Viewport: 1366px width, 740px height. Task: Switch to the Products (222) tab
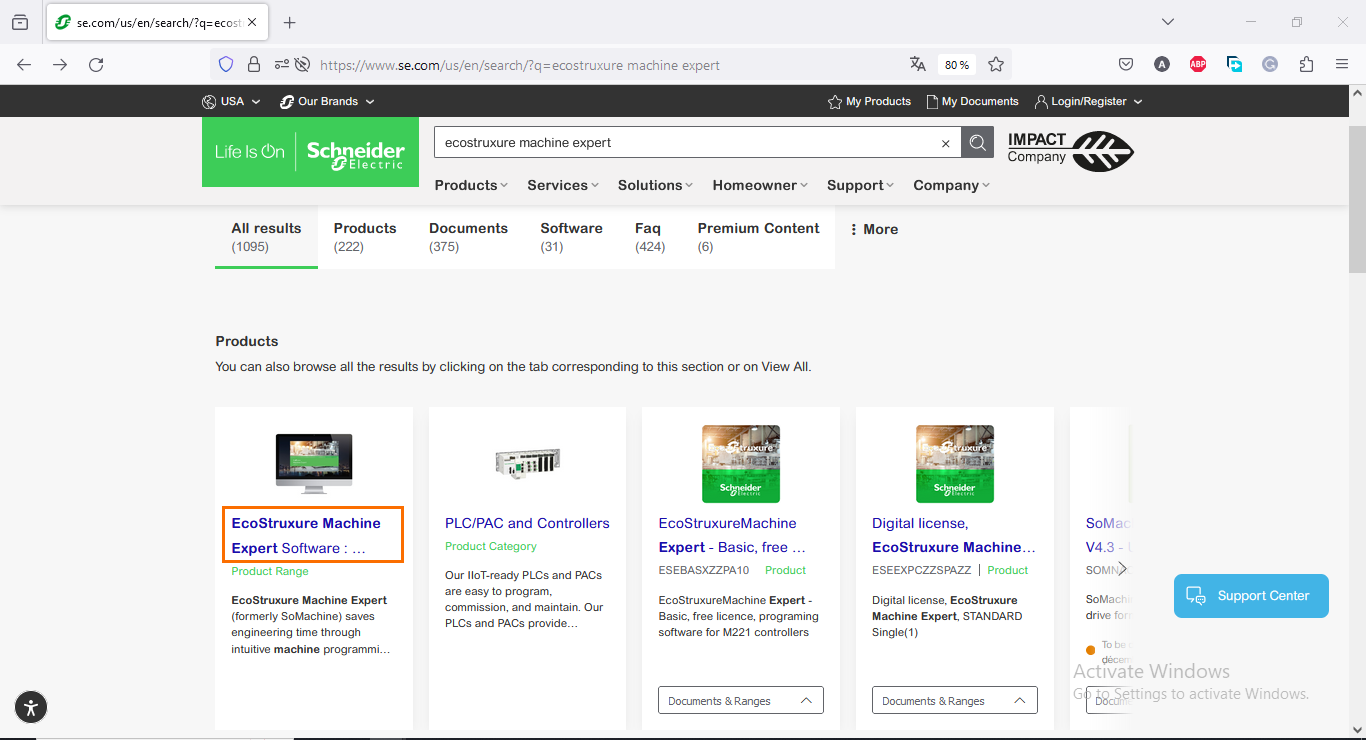coord(365,237)
